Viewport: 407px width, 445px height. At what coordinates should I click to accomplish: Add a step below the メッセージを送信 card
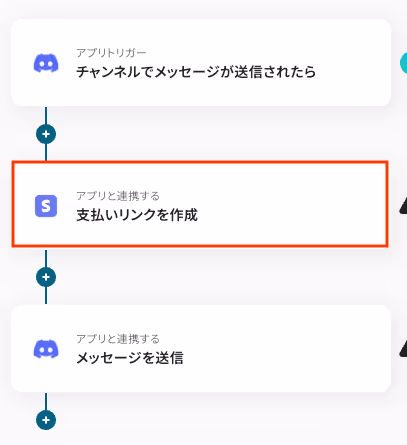pyautogui.click(x=46, y=420)
